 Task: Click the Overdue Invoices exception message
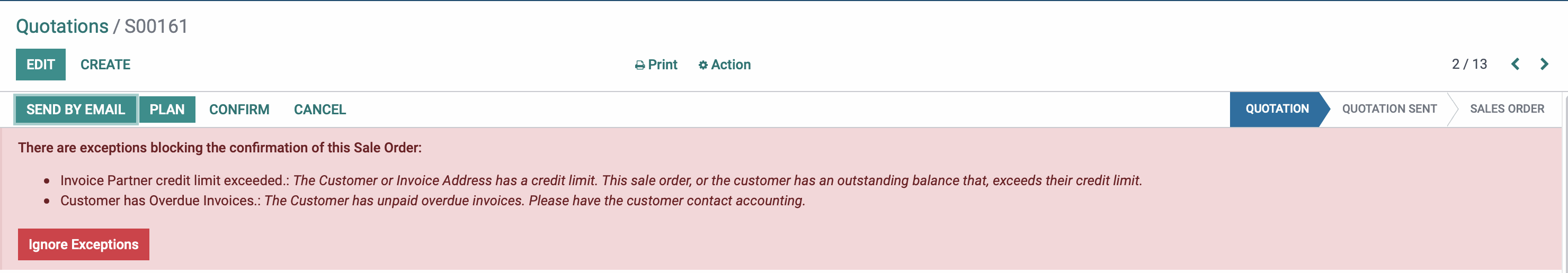(433, 201)
